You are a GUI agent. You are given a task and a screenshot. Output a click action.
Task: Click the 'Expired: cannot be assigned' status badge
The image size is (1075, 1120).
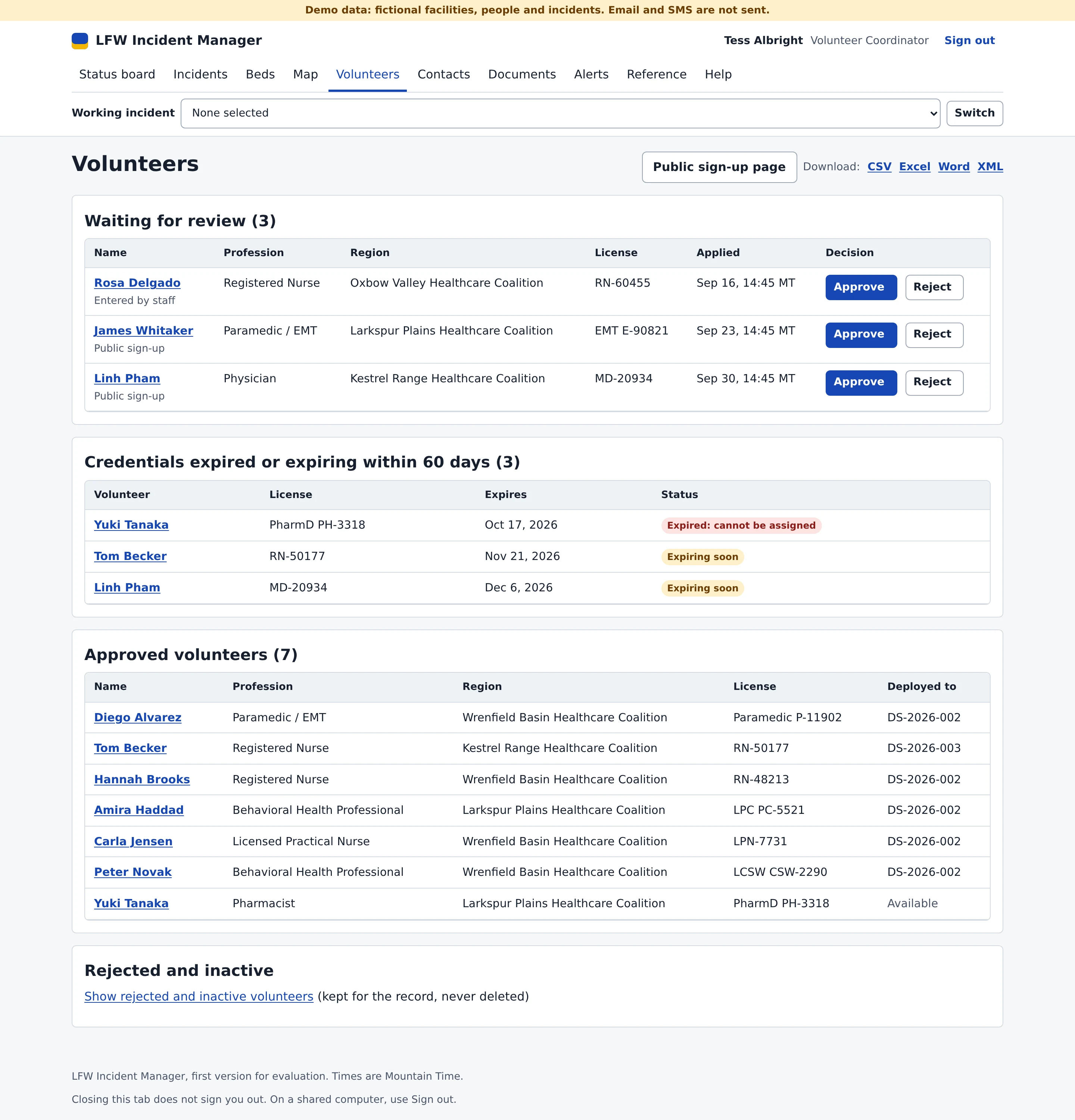tap(741, 525)
